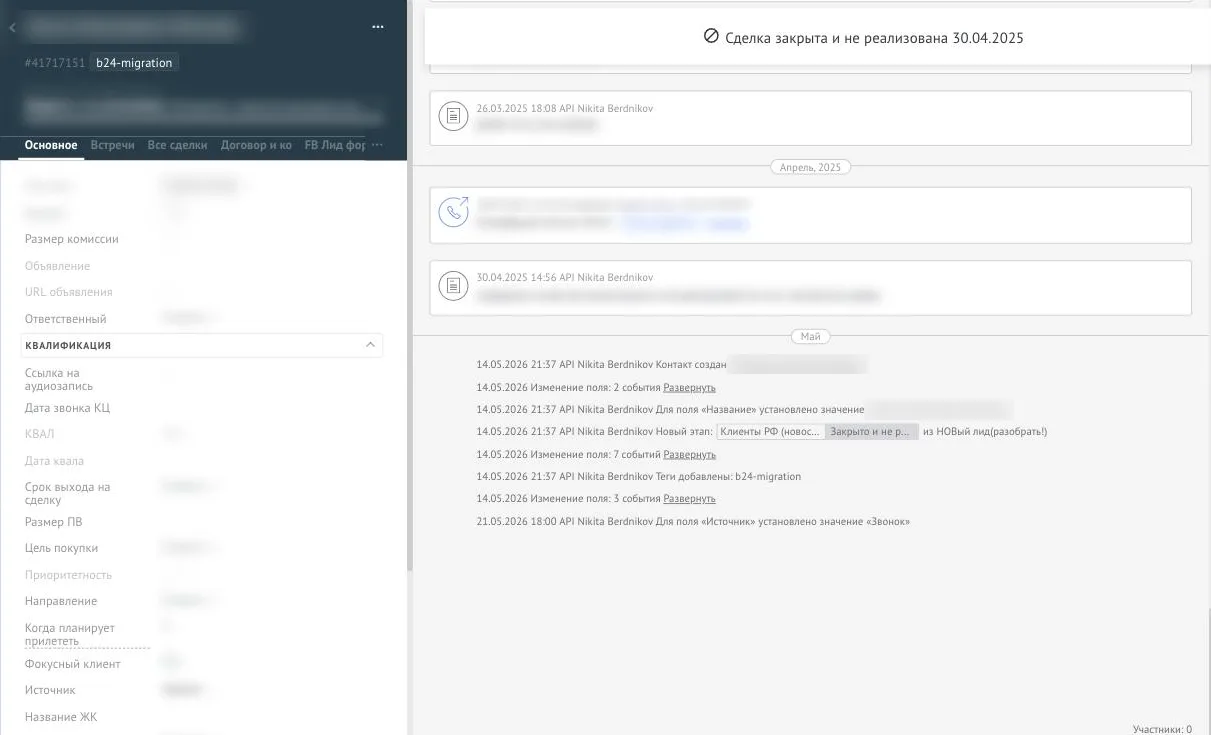Image resolution: width=1211 pixels, height=735 pixels.
Task: Click the 'Источник установлено значение «Звонок»' line
Action: [693, 521]
